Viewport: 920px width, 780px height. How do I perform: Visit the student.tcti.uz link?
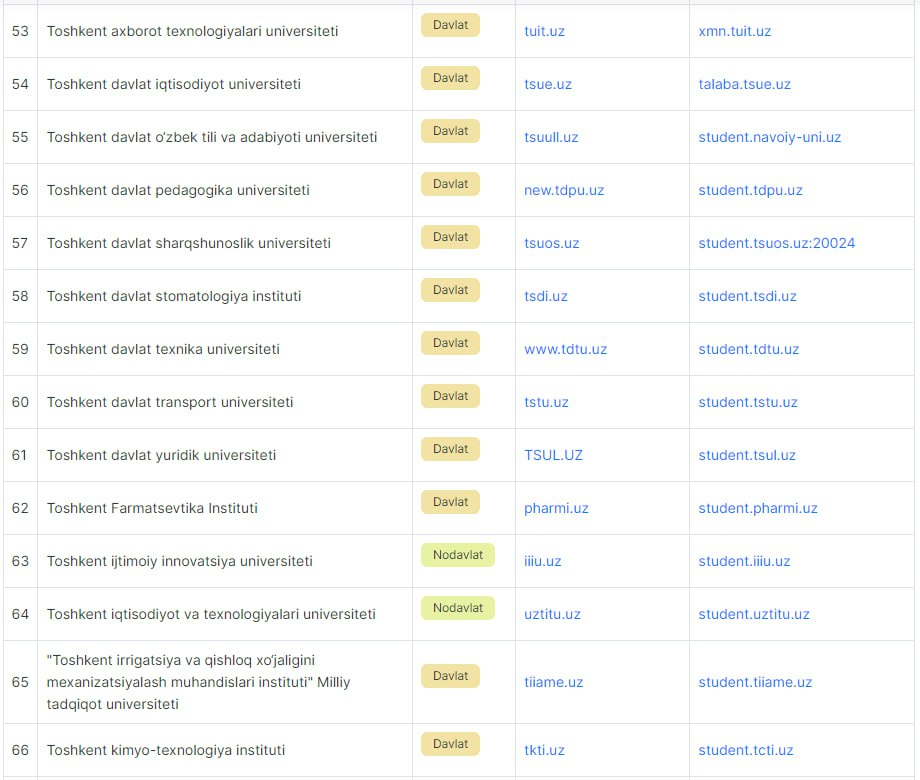pyautogui.click(x=745, y=750)
